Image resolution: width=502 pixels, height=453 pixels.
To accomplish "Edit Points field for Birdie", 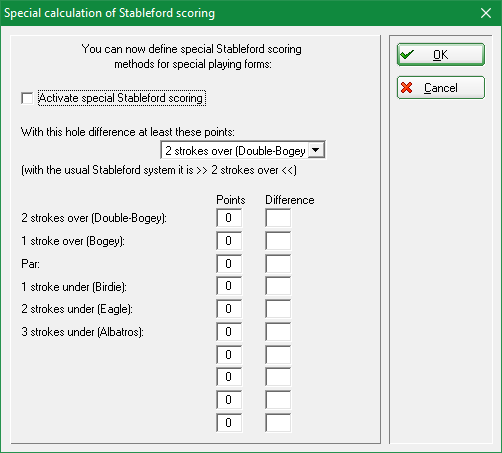I will 229,286.
